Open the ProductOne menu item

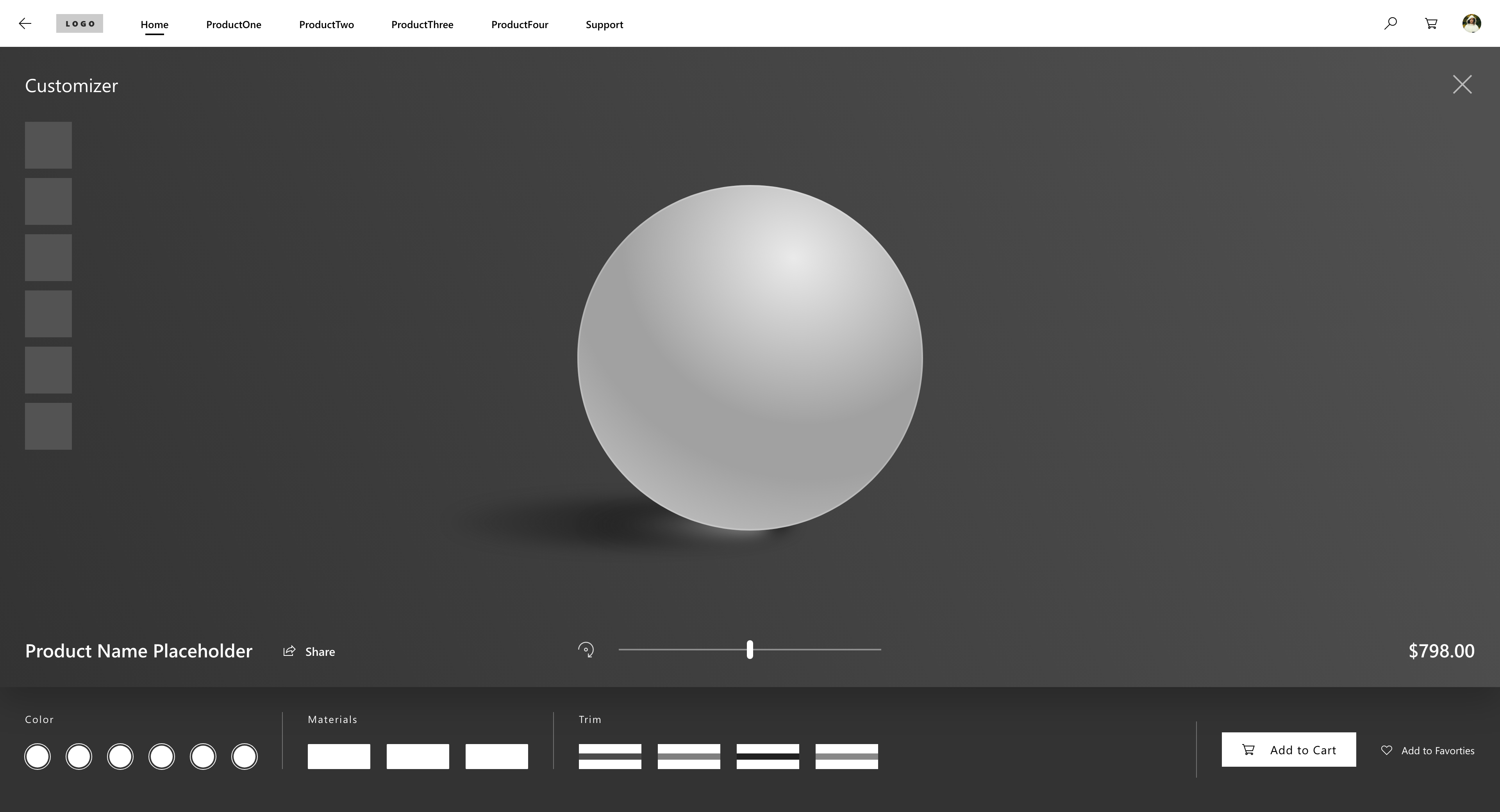point(234,25)
